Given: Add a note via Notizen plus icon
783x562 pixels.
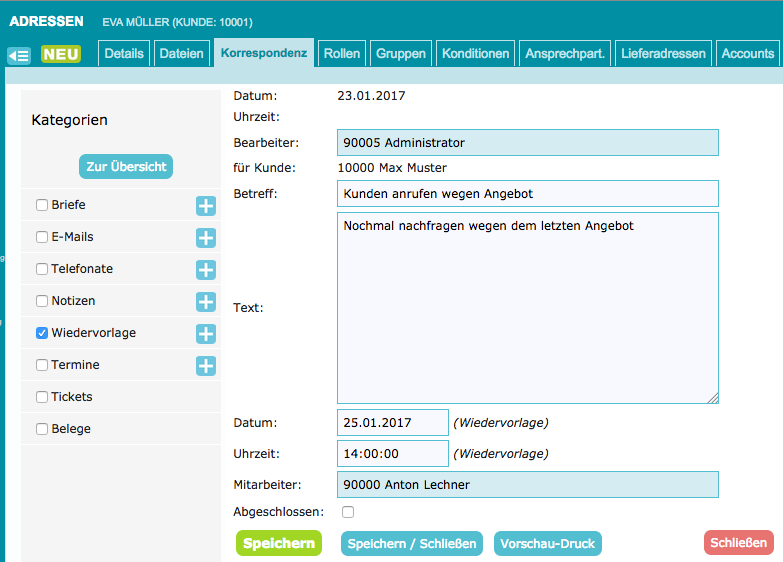Looking at the screenshot, I should coord(206,302).
